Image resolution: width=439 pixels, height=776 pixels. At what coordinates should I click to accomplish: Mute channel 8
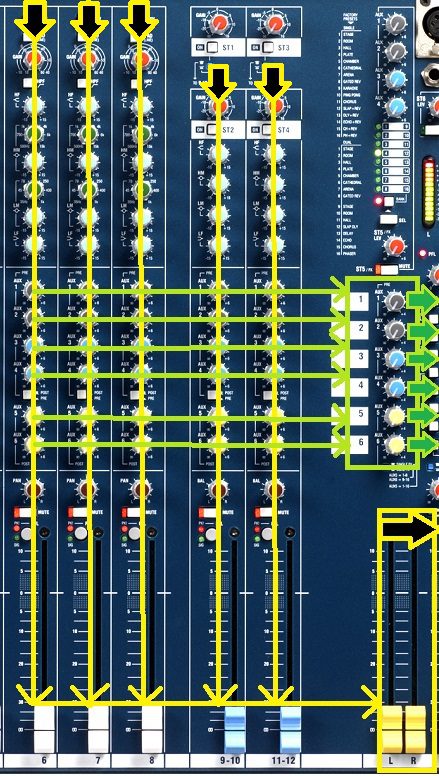131,512
